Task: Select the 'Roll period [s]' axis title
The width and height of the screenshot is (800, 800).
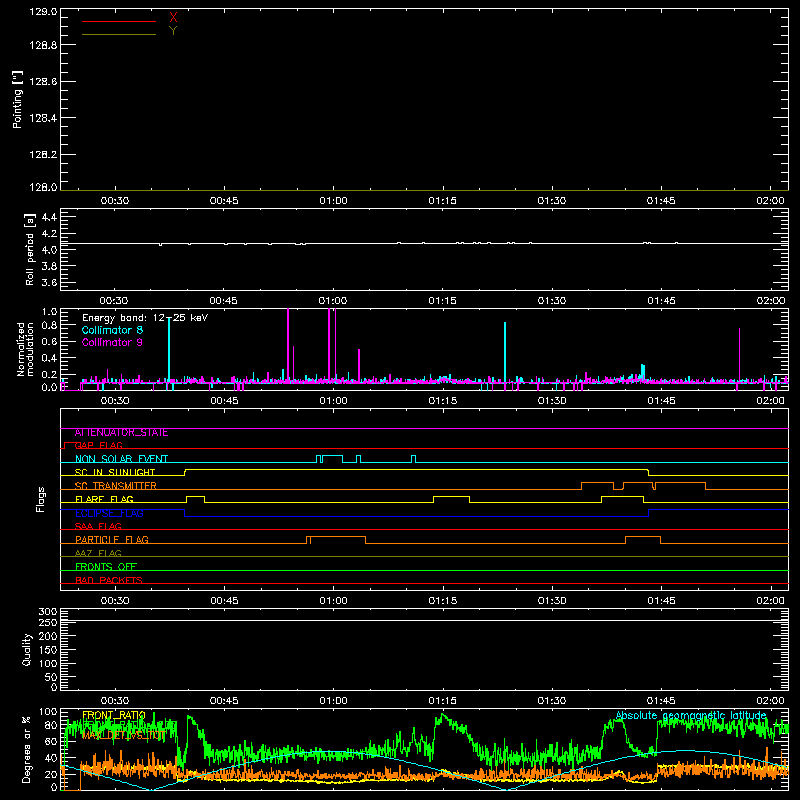Action: (30, 249)
